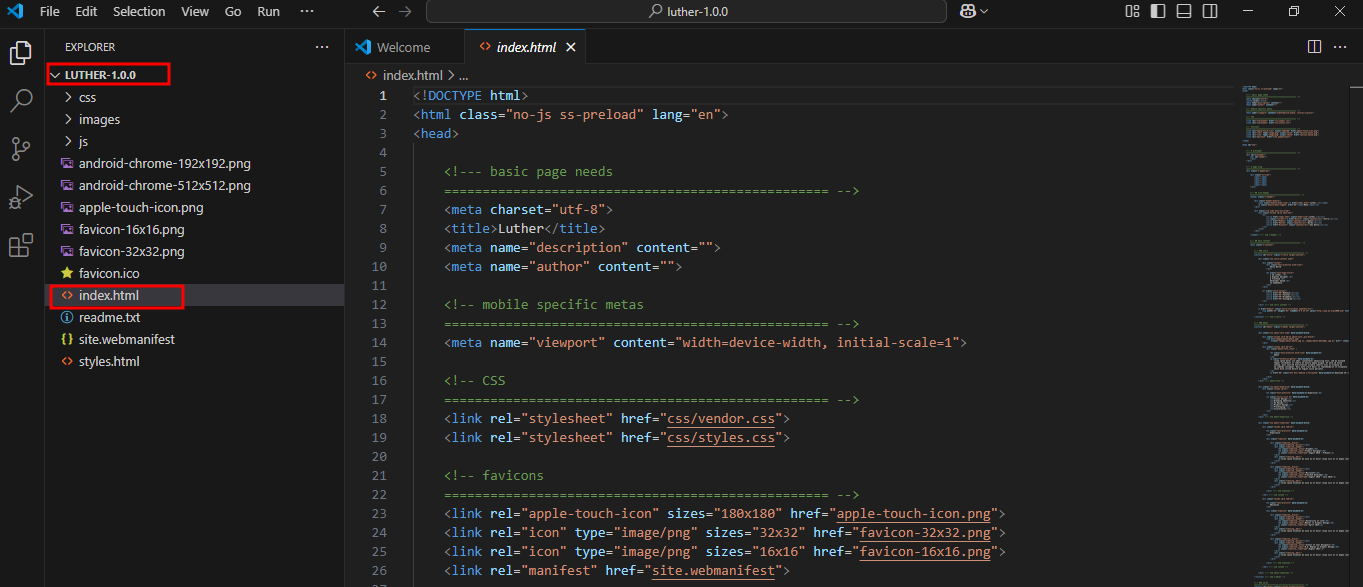Open the editor More Actions ellipsis

tap(1340, 47)
